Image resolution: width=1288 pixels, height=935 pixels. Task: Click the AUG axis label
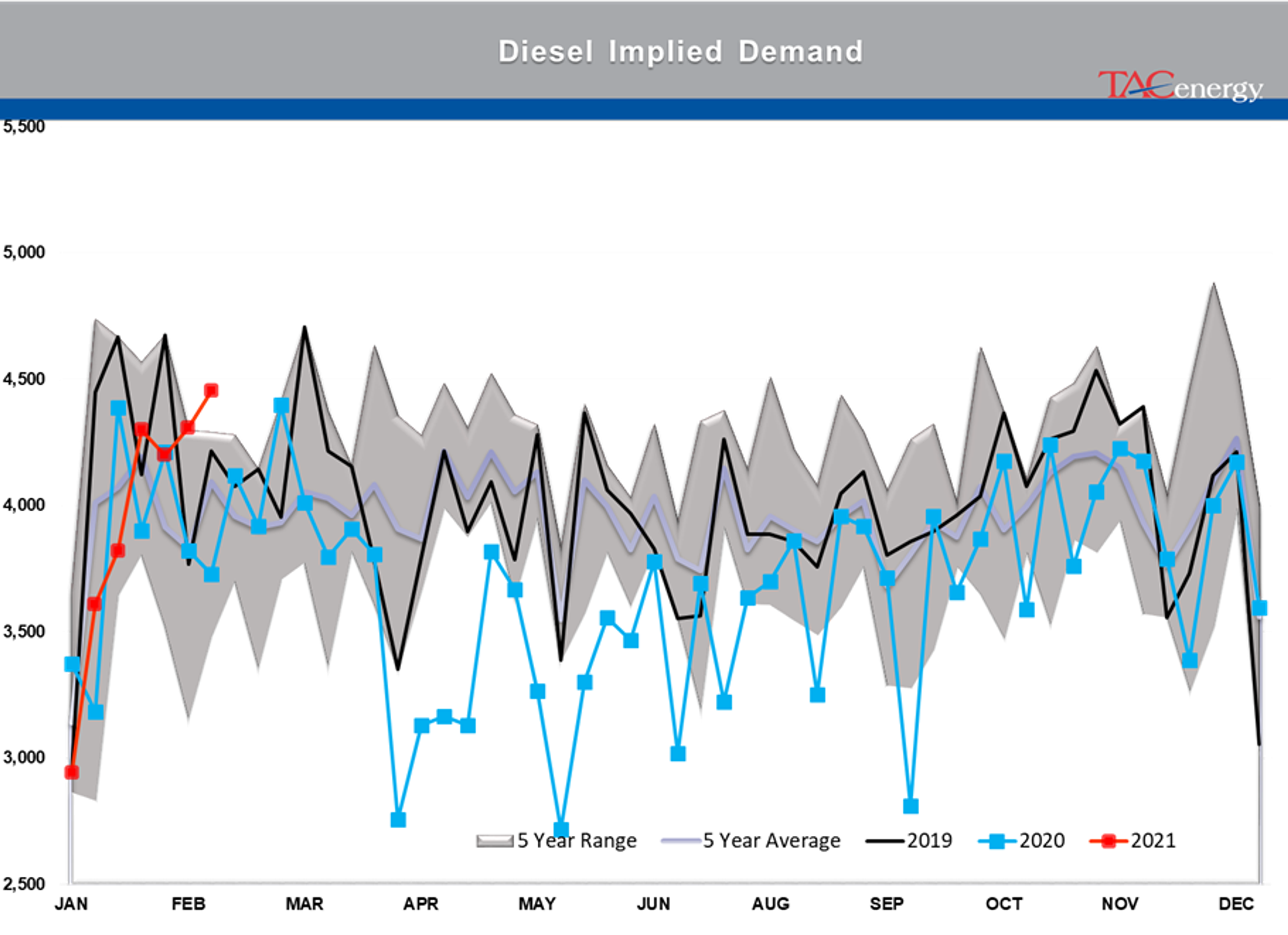[771, 904]
